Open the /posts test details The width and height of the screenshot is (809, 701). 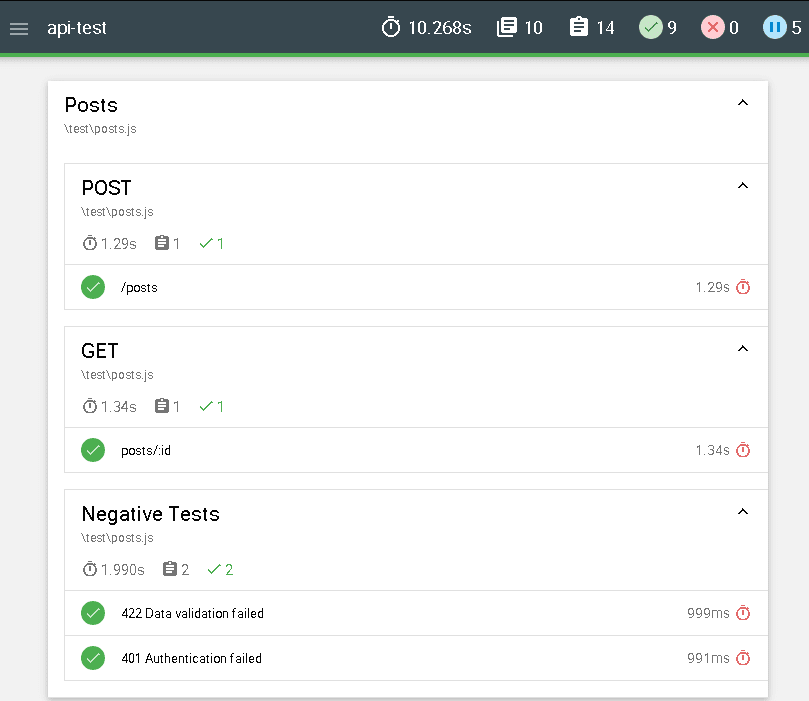pyautogui.click(x=416, y=287)
